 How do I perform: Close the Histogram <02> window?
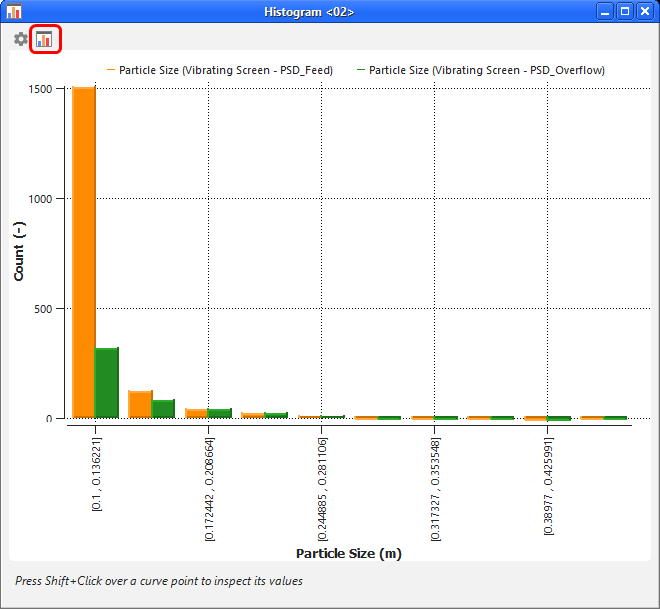[644, 12]
